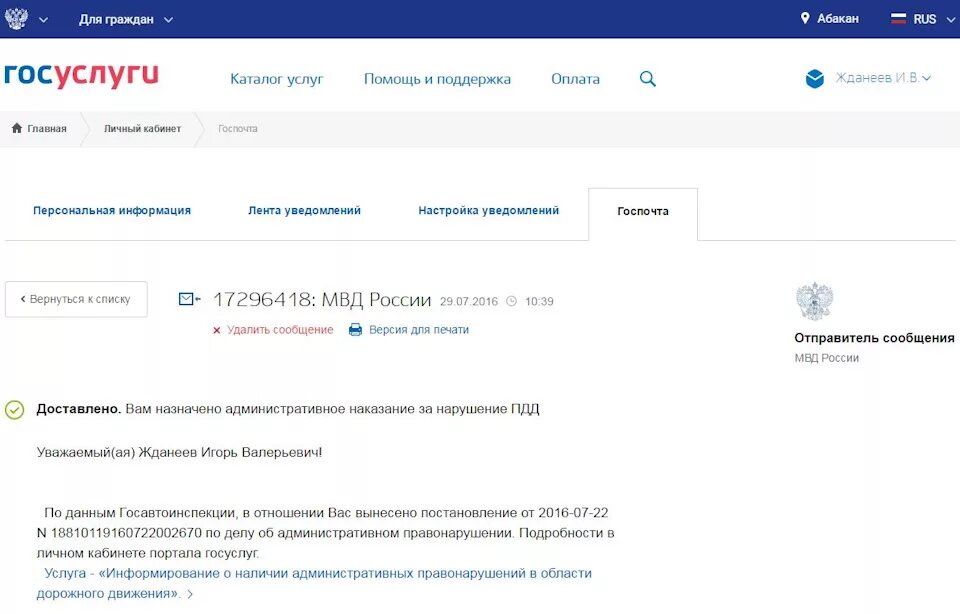Image resolution: width=960 pixels, height=614 pixels.
Task: Click the message title 17296418: МВД России
Action: [x=322, y=300]
